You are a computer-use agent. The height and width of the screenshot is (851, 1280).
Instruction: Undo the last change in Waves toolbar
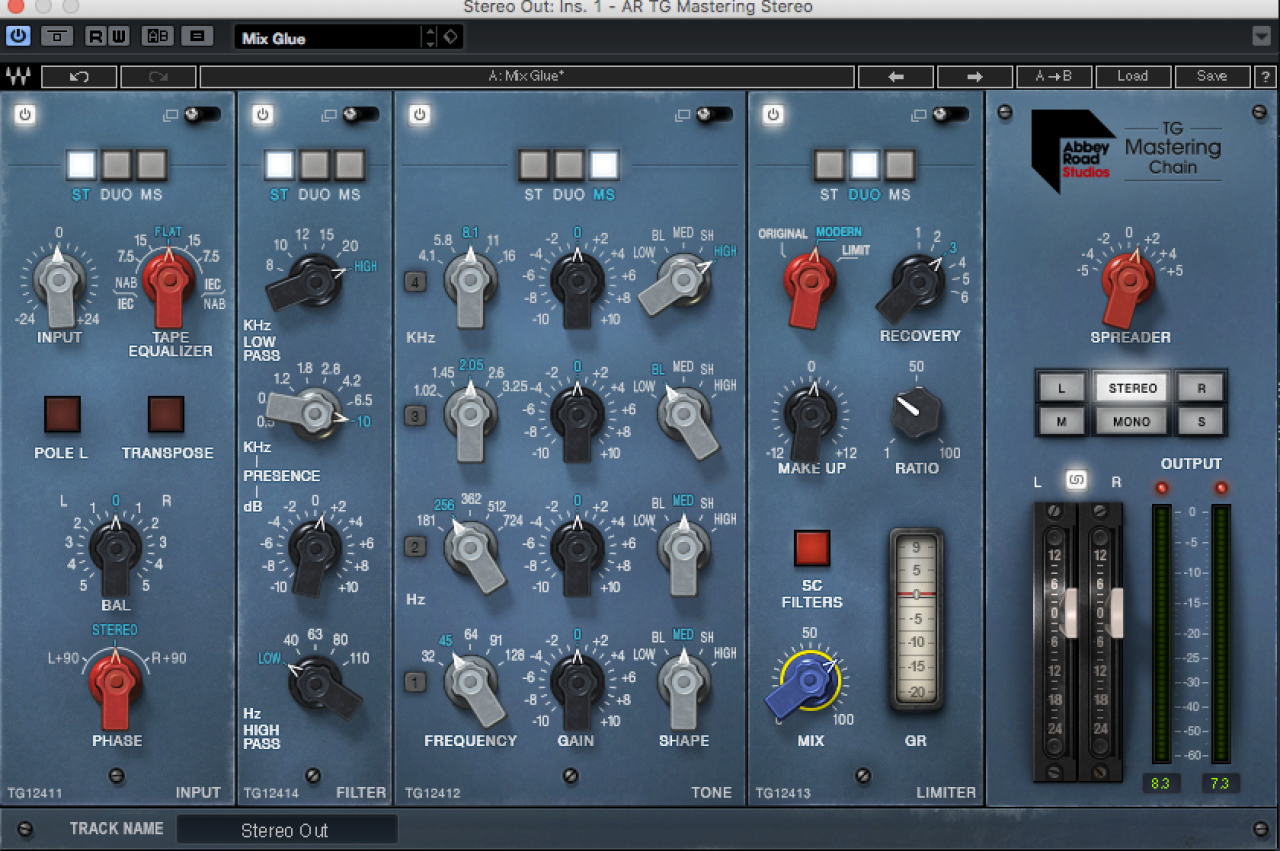(x=79, y=76)
